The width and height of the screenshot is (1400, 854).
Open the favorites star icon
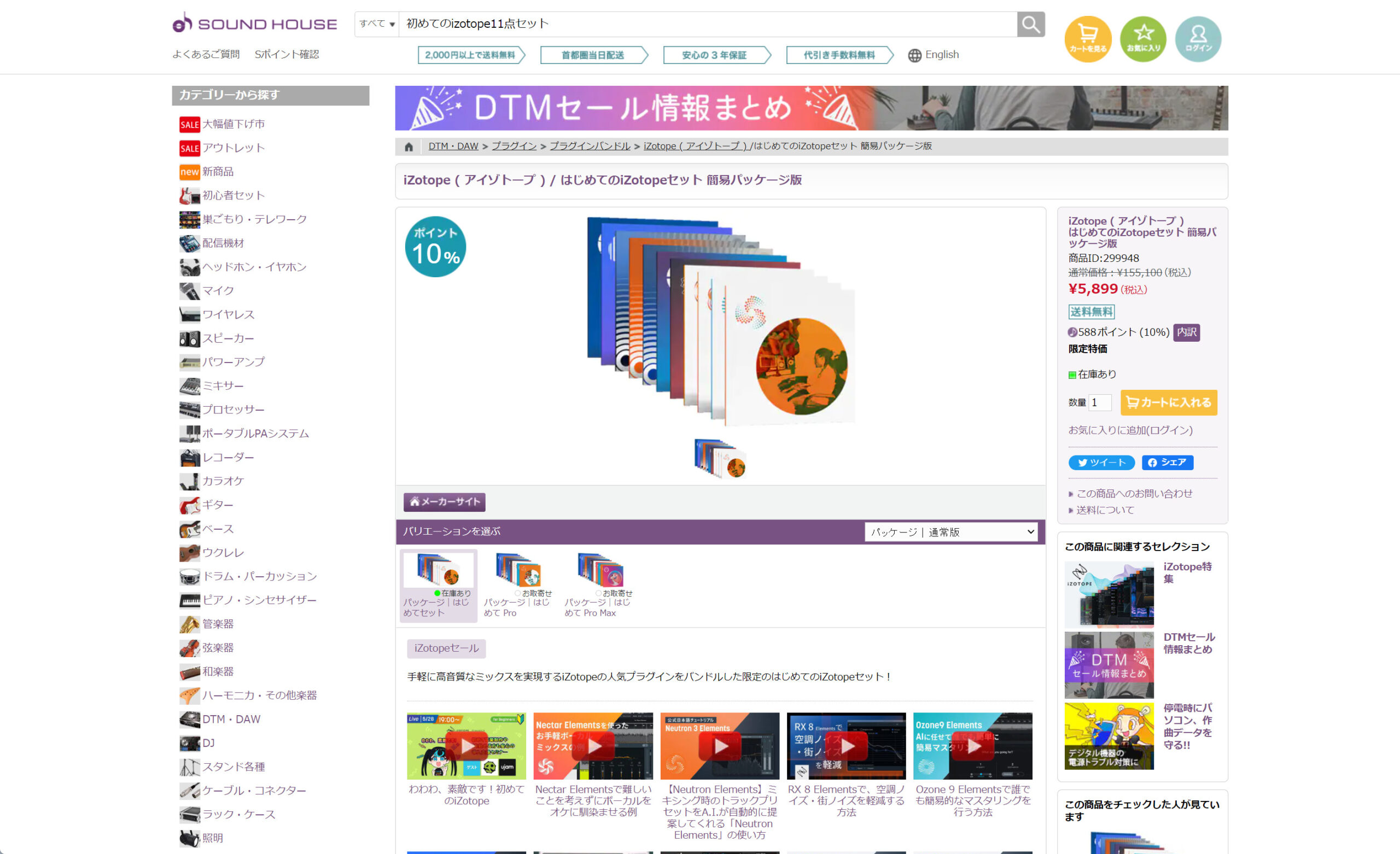click(1143, 39)
